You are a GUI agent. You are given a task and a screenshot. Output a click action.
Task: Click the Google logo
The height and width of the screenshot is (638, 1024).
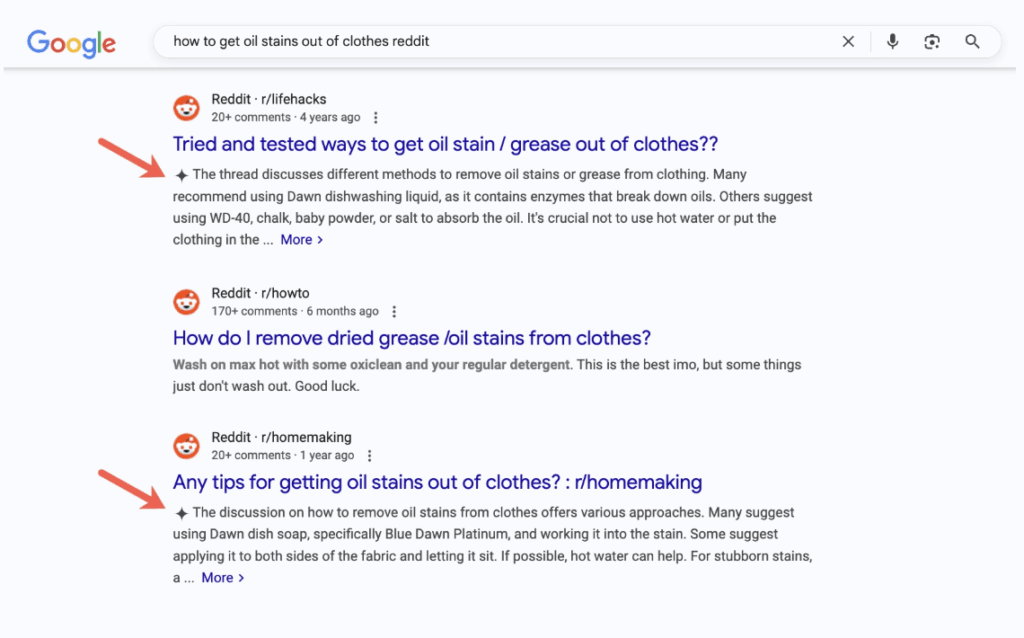pos(71,42)
